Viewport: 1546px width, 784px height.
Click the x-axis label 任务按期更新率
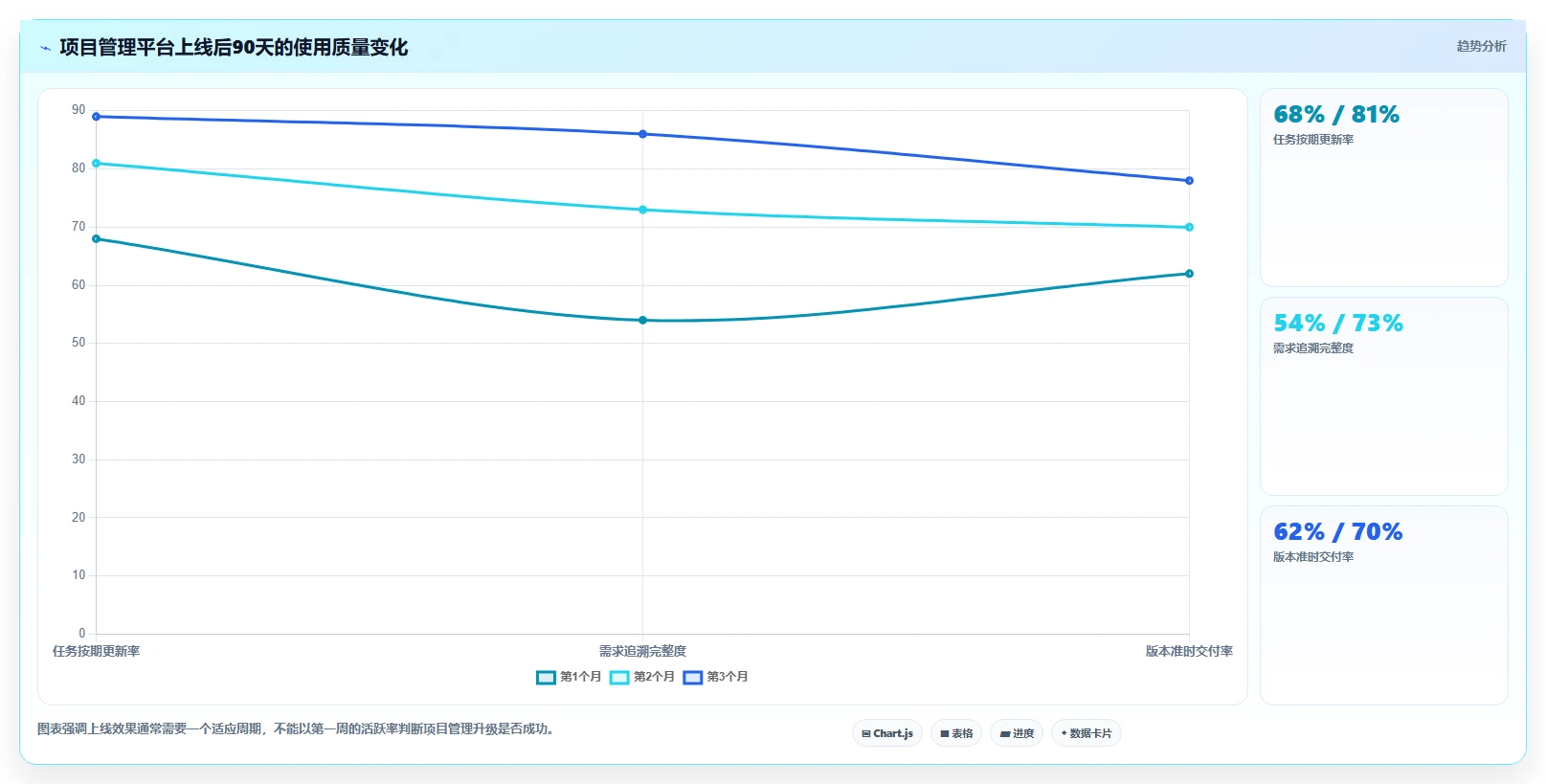pyautogui.click(x=96, y=651)
